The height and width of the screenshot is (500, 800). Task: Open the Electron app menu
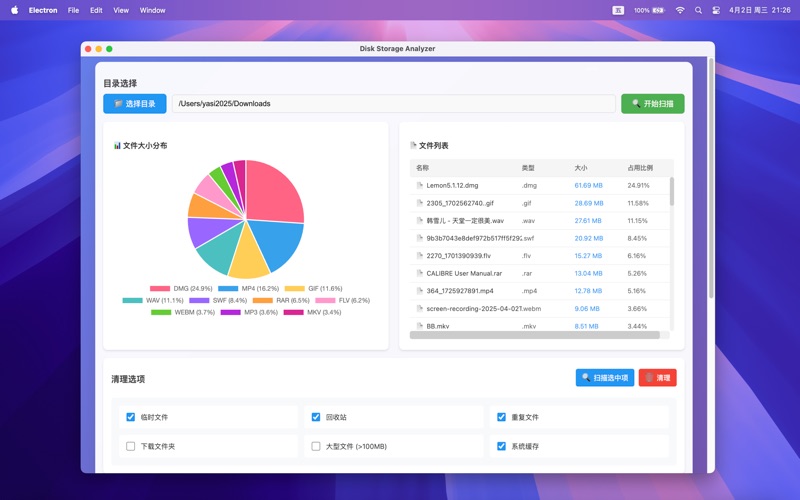43,10
